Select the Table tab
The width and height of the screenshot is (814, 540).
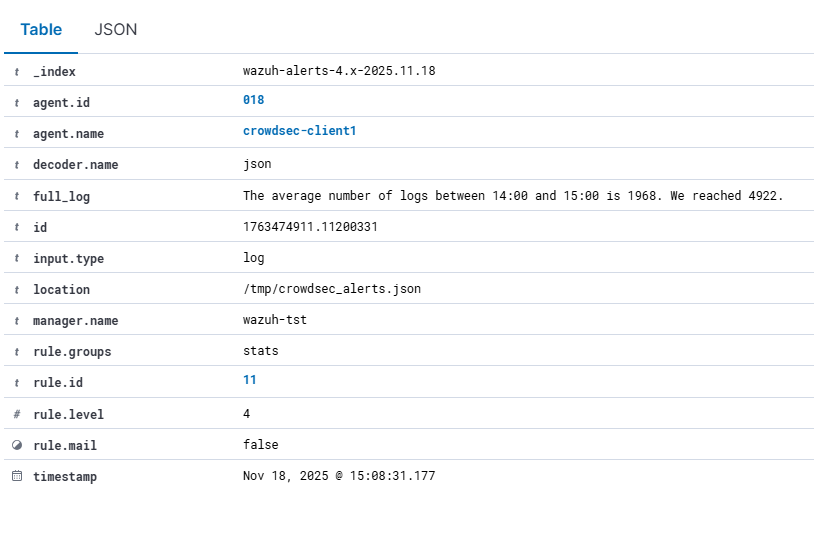point(41,30)
